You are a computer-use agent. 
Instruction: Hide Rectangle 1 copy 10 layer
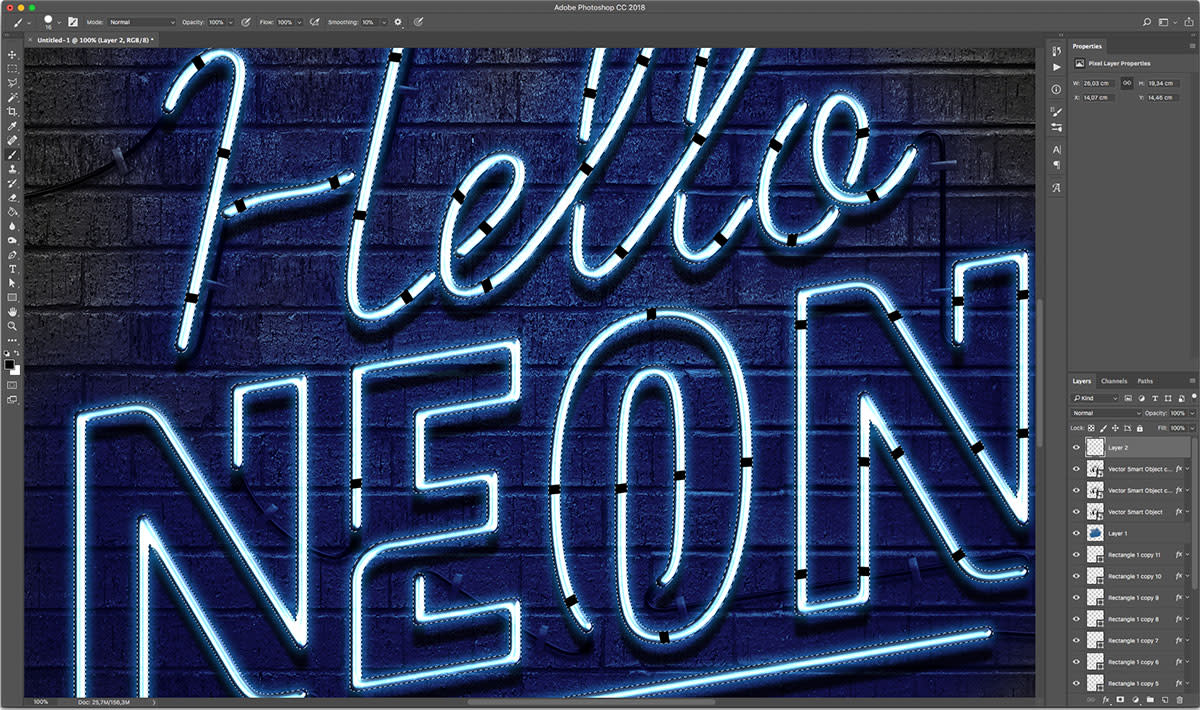click(1076, 576)
